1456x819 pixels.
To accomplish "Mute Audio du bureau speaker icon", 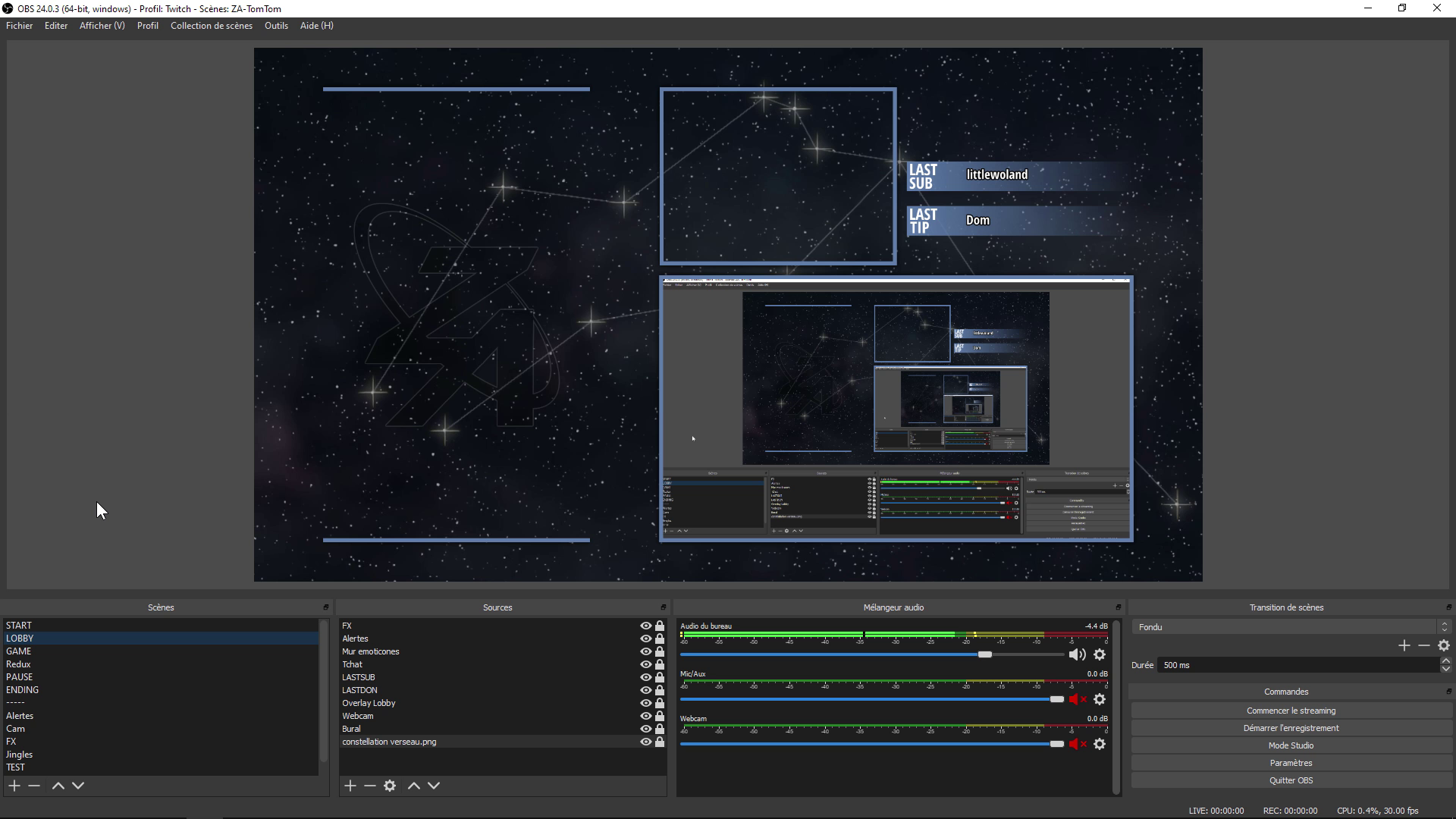I will (x=1076, y=654).
